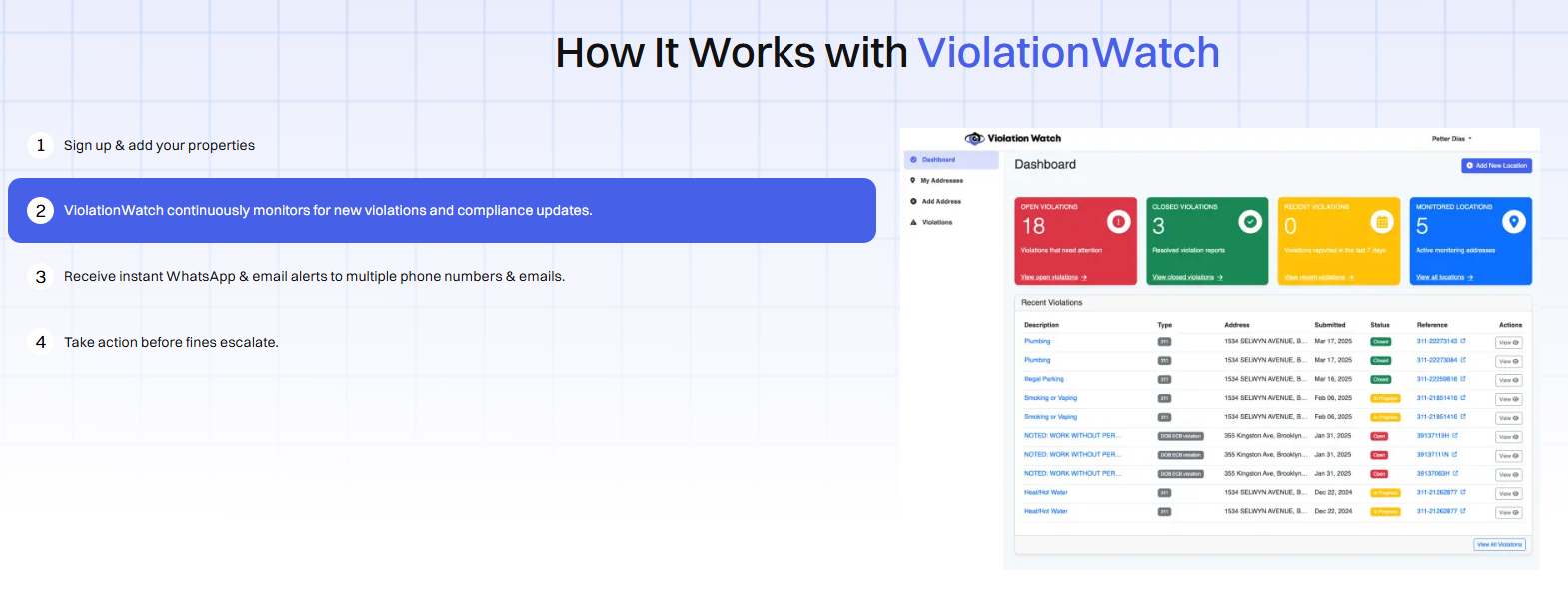
Task: Click the Violation Watch eye logo
Action: pyautogui.click(x=974, y=138)
